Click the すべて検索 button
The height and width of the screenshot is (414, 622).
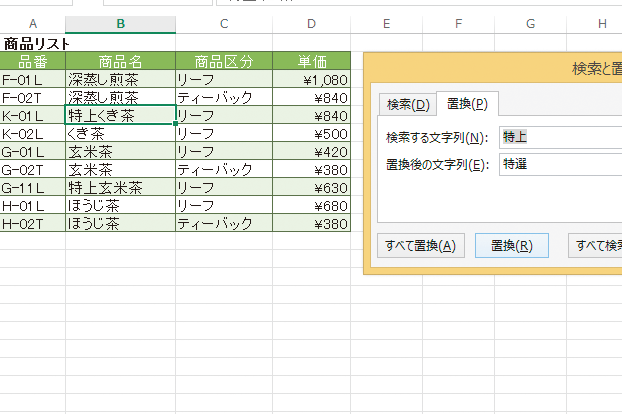click(596, 246)
